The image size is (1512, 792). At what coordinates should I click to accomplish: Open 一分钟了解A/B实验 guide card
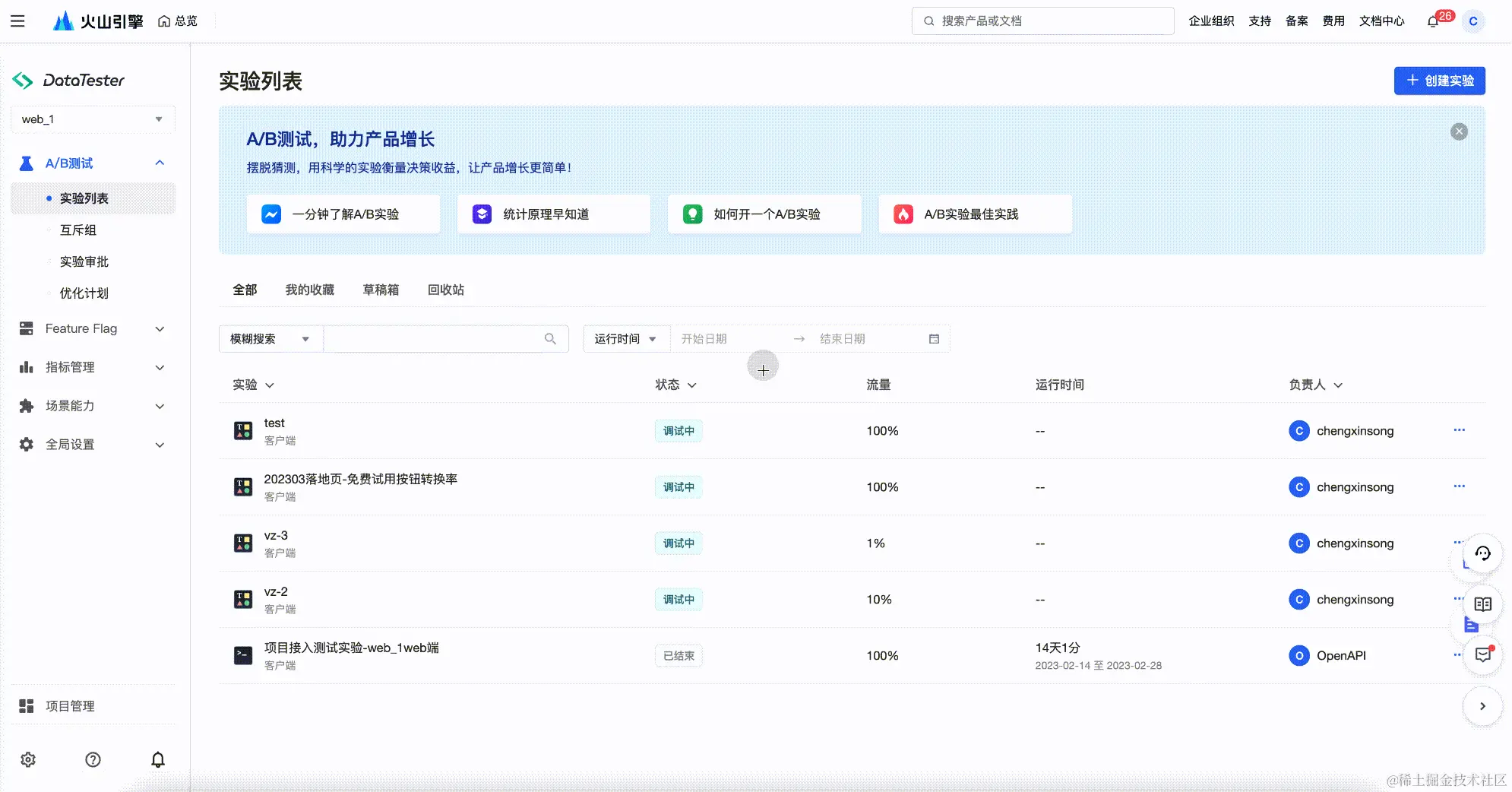point(343,214)
